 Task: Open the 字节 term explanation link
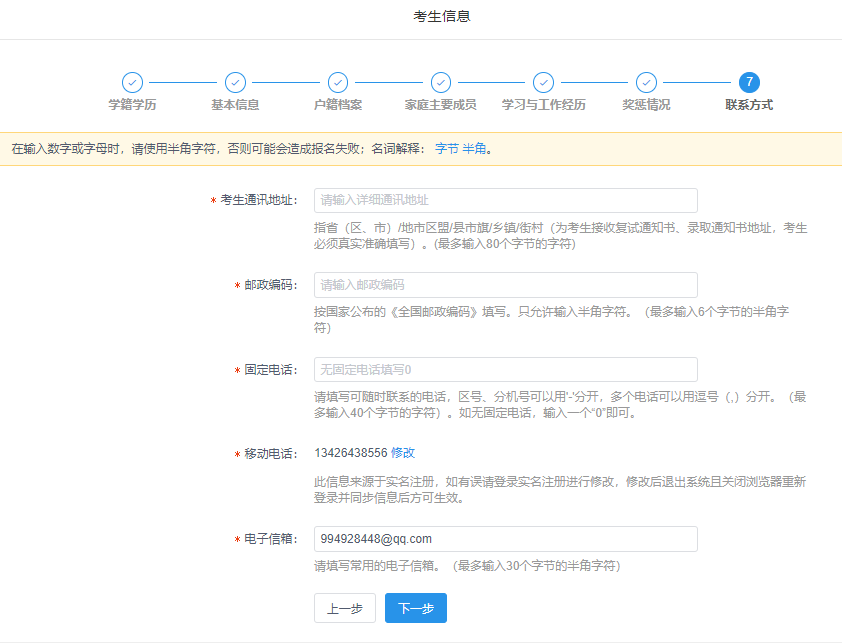[447, 149]
